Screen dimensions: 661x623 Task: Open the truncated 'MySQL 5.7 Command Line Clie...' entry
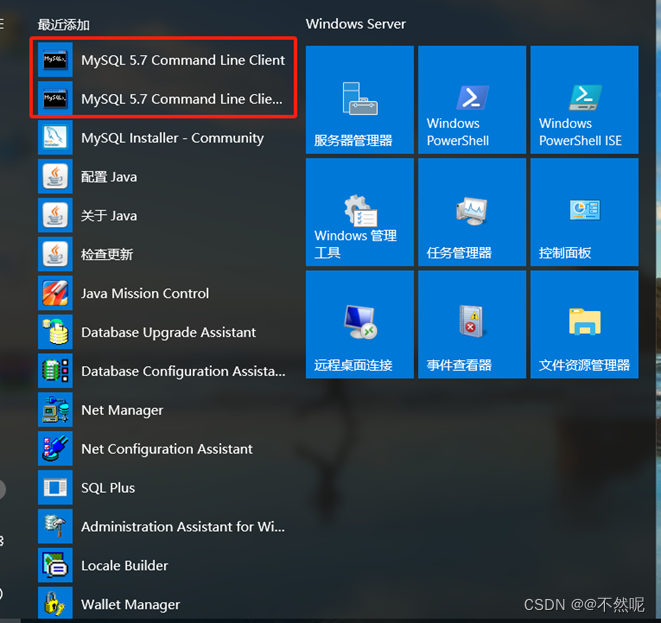click(x=164, y=99)
